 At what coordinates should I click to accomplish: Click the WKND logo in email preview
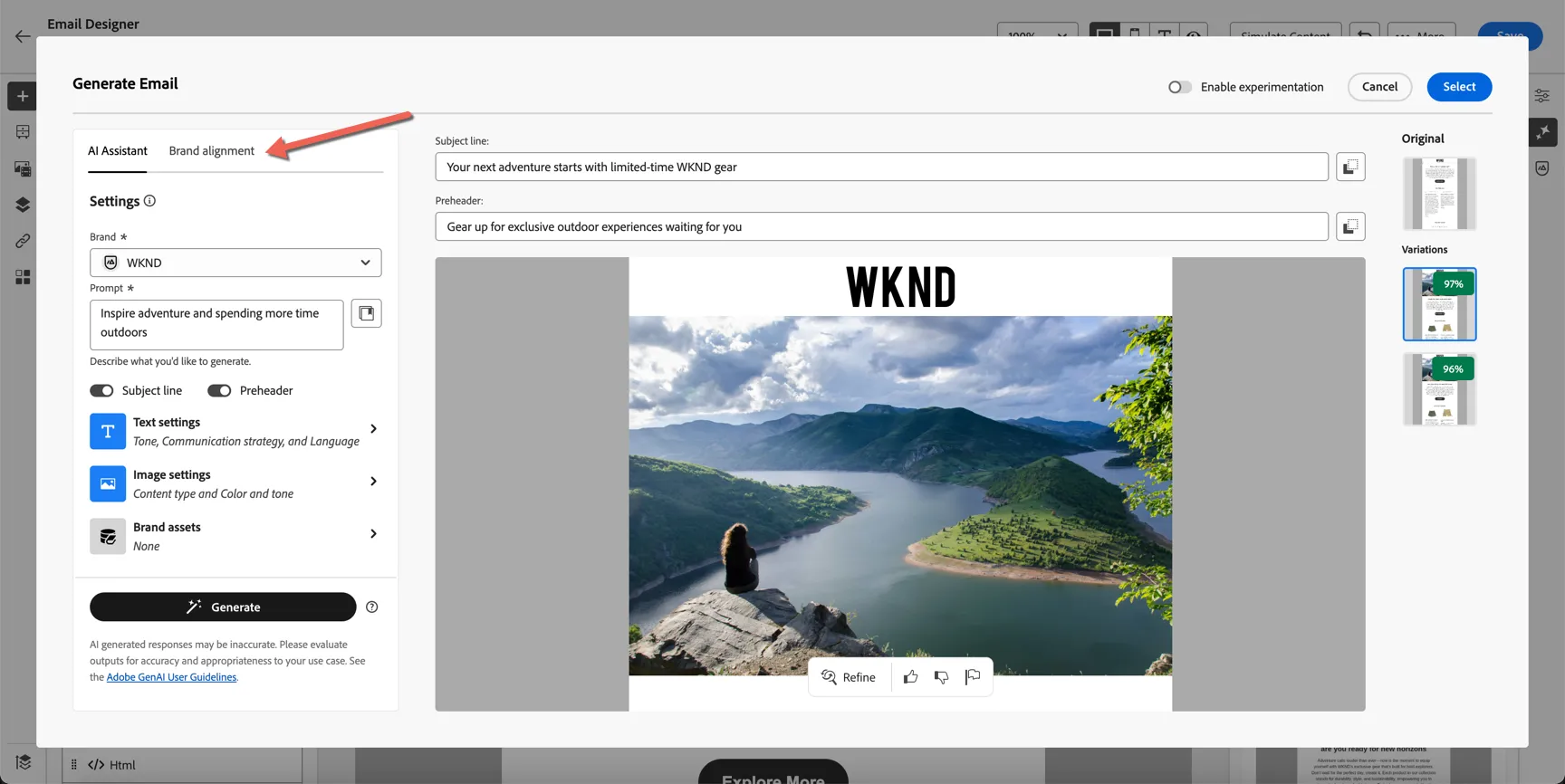(900, 287)
